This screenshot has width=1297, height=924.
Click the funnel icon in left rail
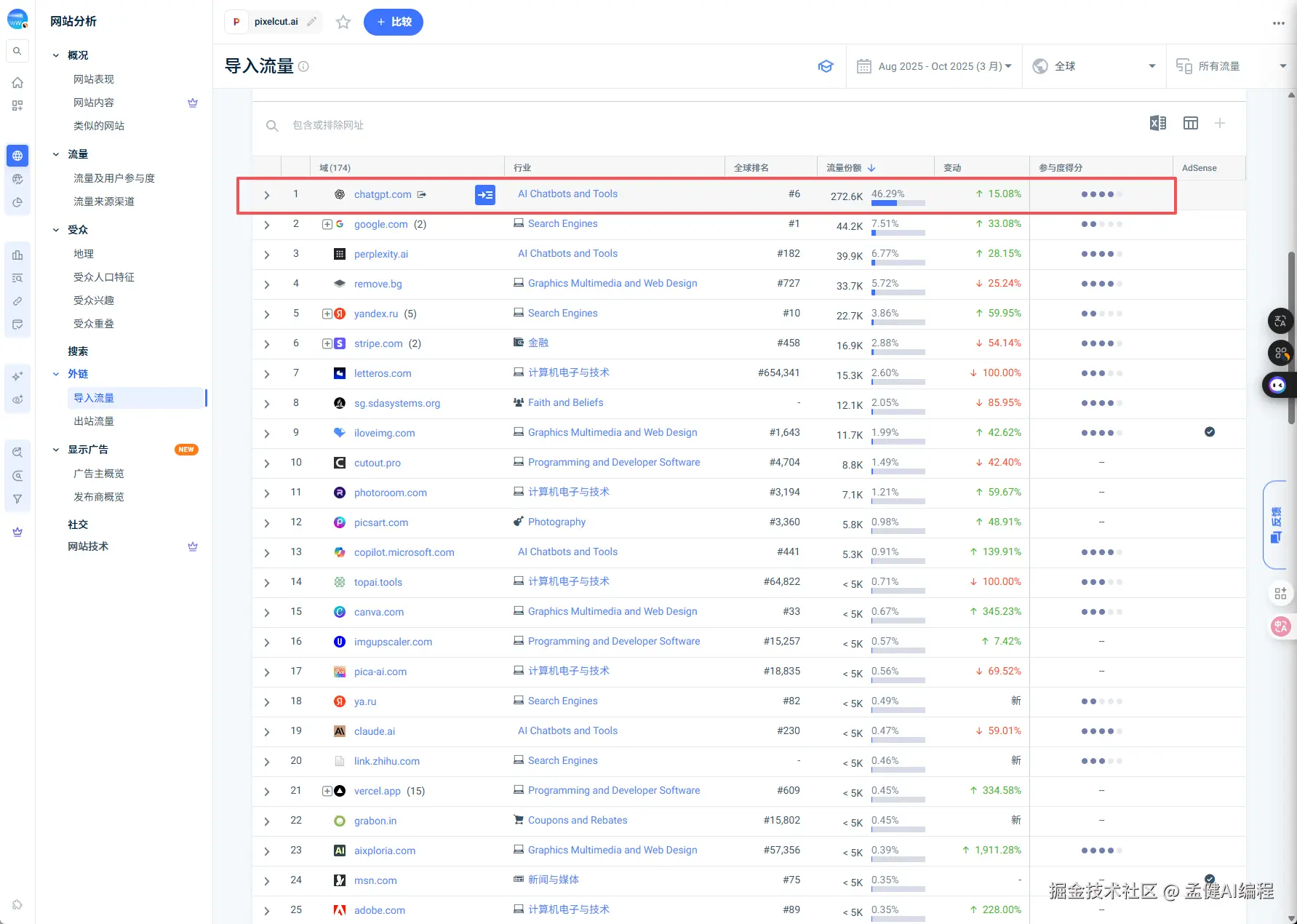pyautogui.click(x=17, y=499)
